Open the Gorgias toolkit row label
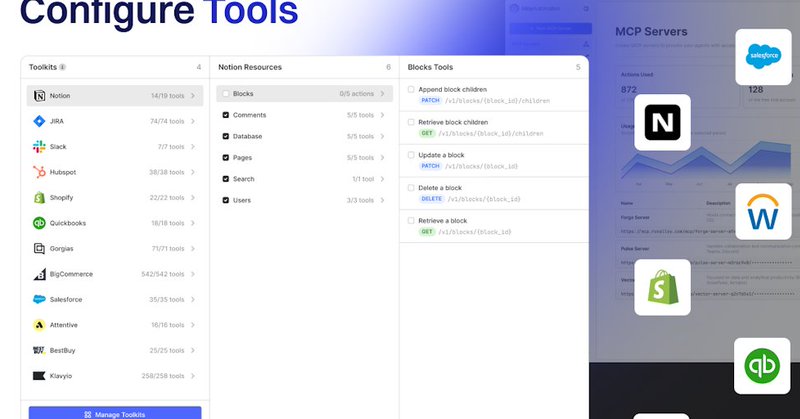The width and height of the screenshot is (800, 419). click(62, 249)
